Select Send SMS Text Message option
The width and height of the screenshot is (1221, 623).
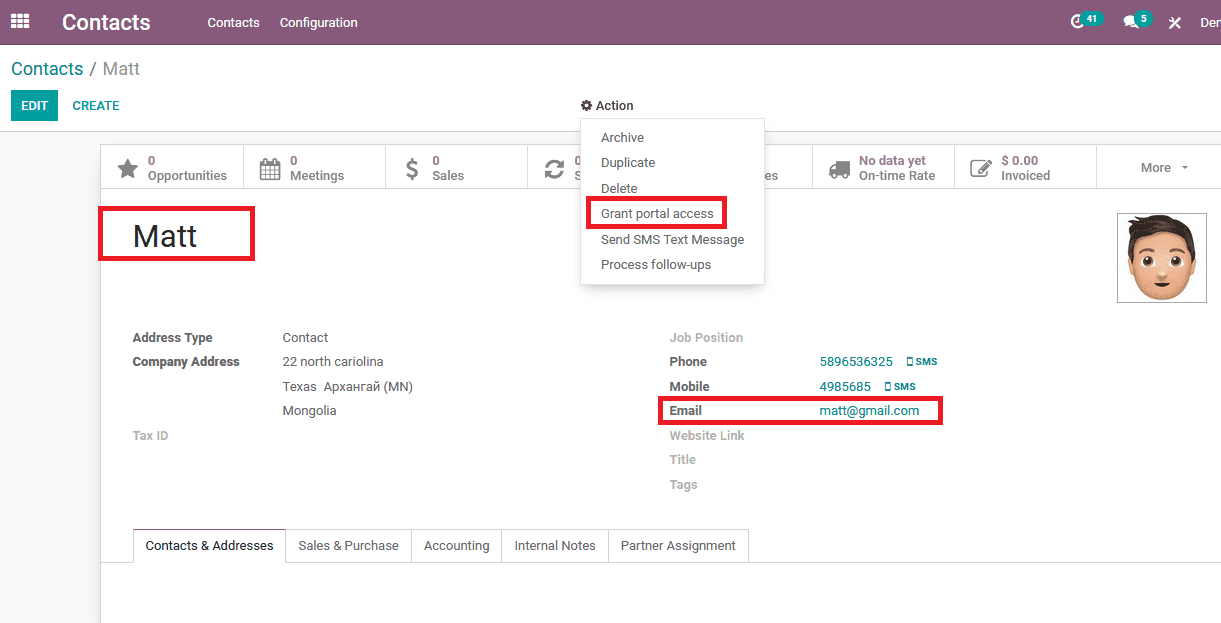coord(672,239)
